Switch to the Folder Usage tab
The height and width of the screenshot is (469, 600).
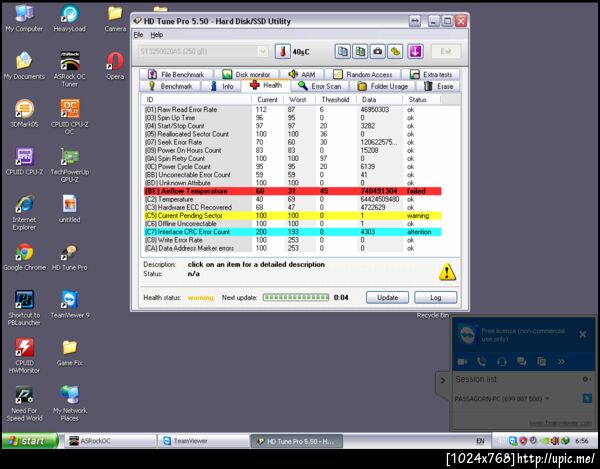[383, 86]
